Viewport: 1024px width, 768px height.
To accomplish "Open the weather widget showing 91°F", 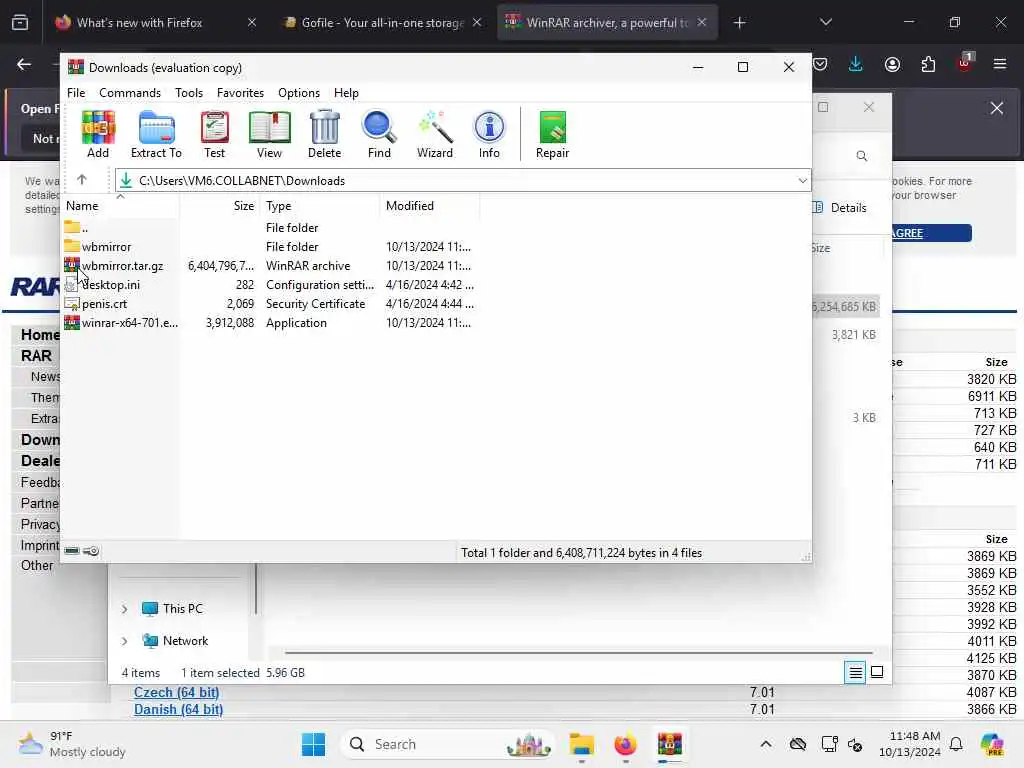I will tap(72, 744).
